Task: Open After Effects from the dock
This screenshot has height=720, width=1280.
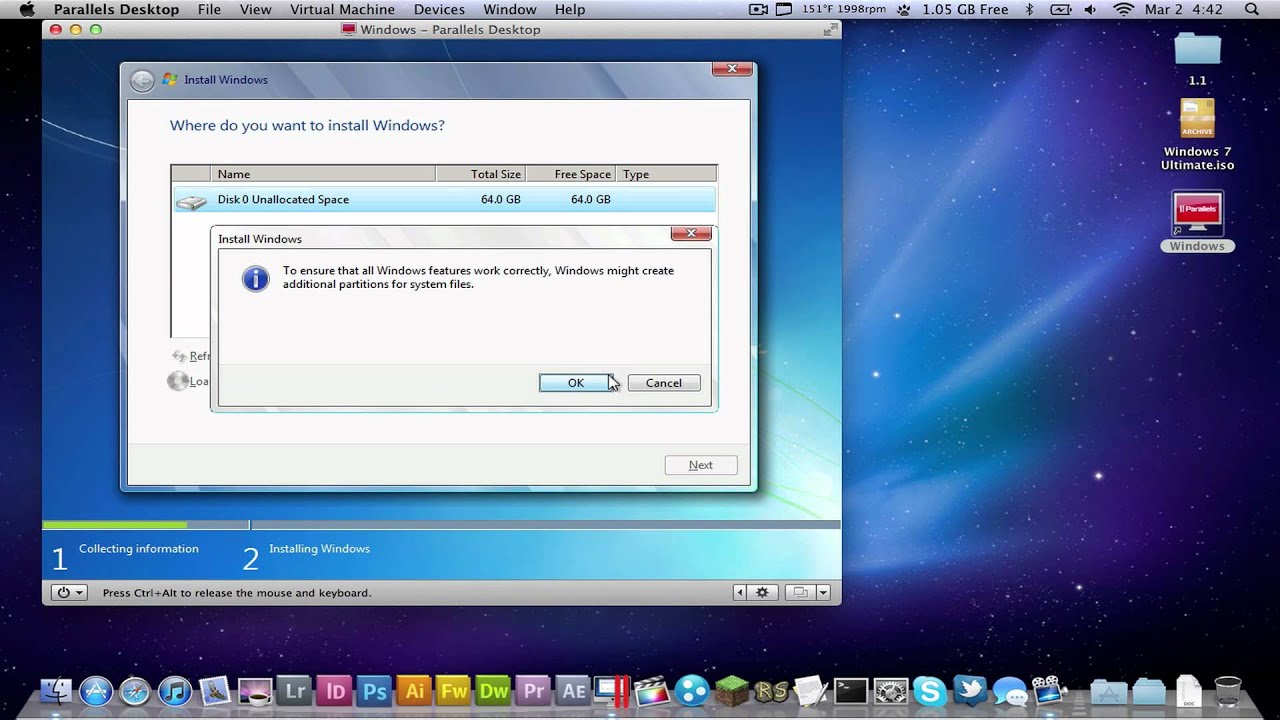Action: coord(573,691)
